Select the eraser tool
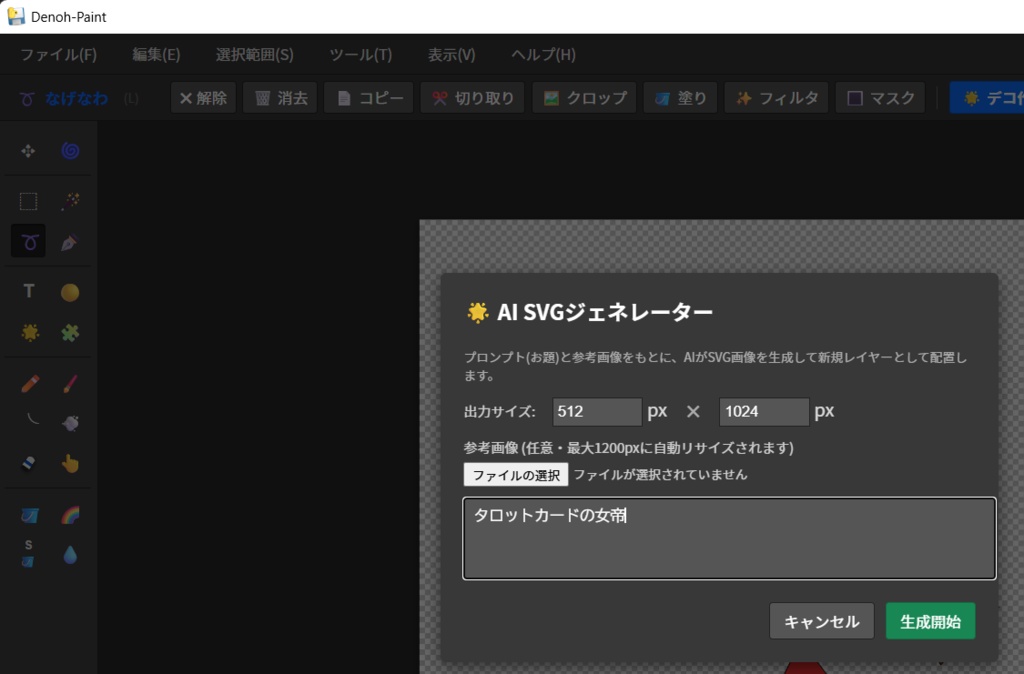 point(28,464)
